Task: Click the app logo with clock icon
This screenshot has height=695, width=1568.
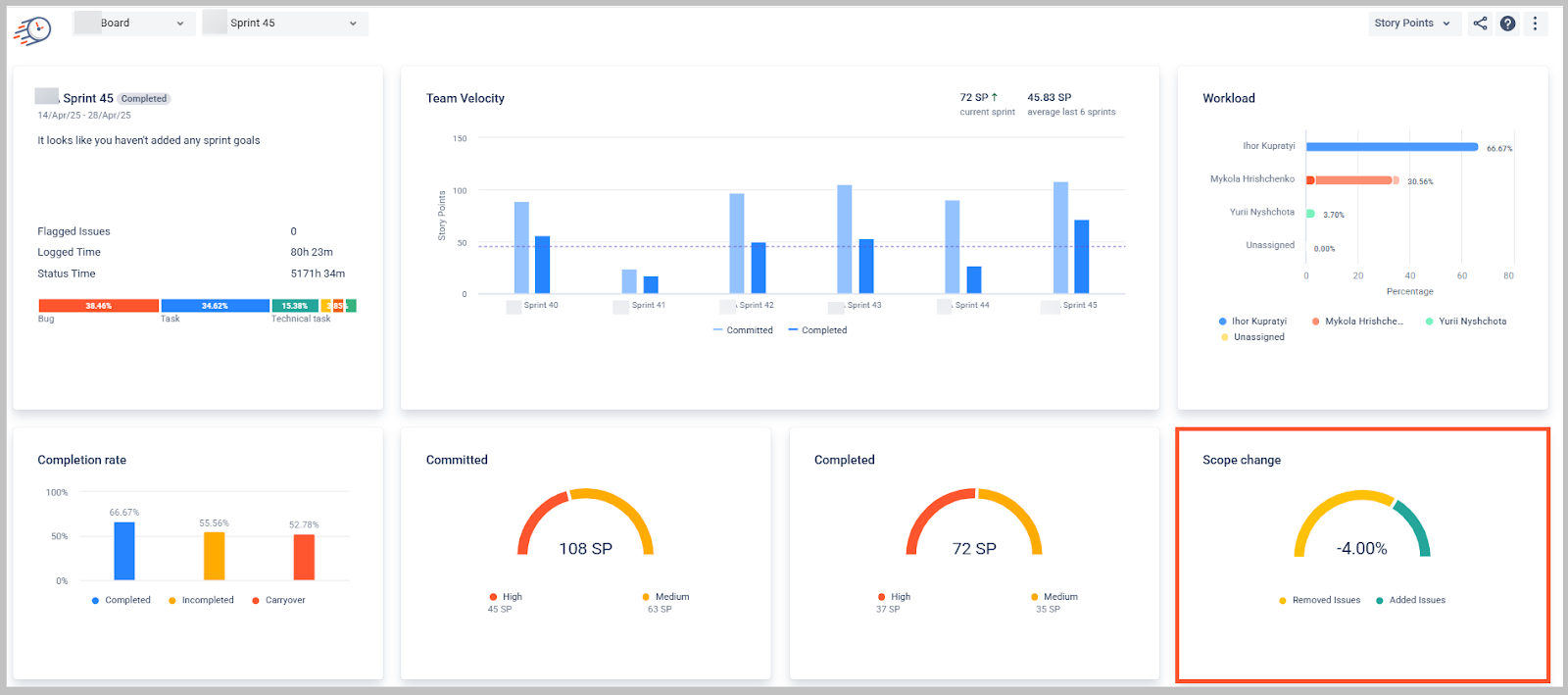Action: pos(32,29)
